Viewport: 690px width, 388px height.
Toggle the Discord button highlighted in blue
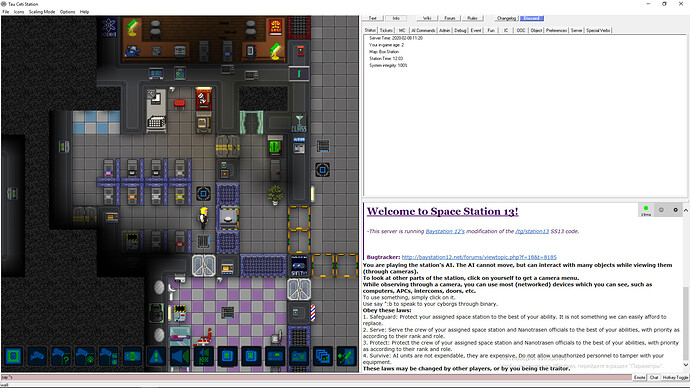(x=532, y=18)
